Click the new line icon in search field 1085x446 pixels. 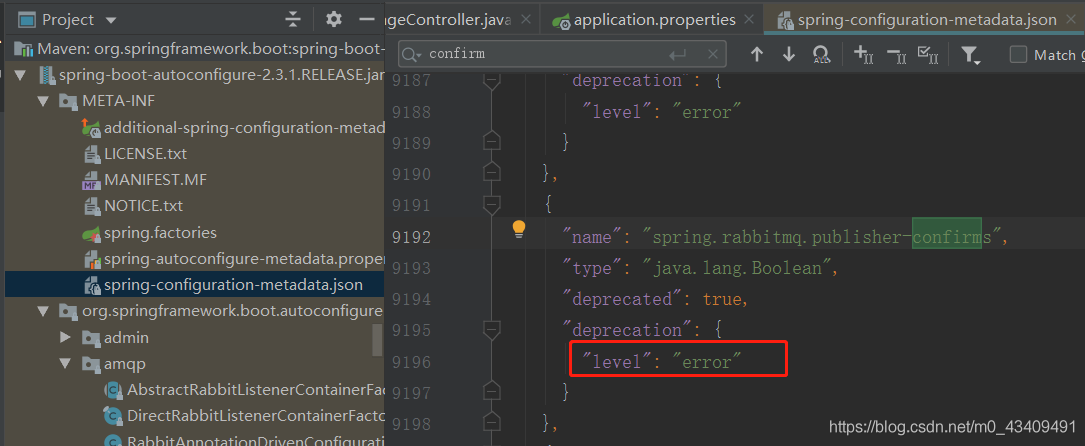coord(677,54)
